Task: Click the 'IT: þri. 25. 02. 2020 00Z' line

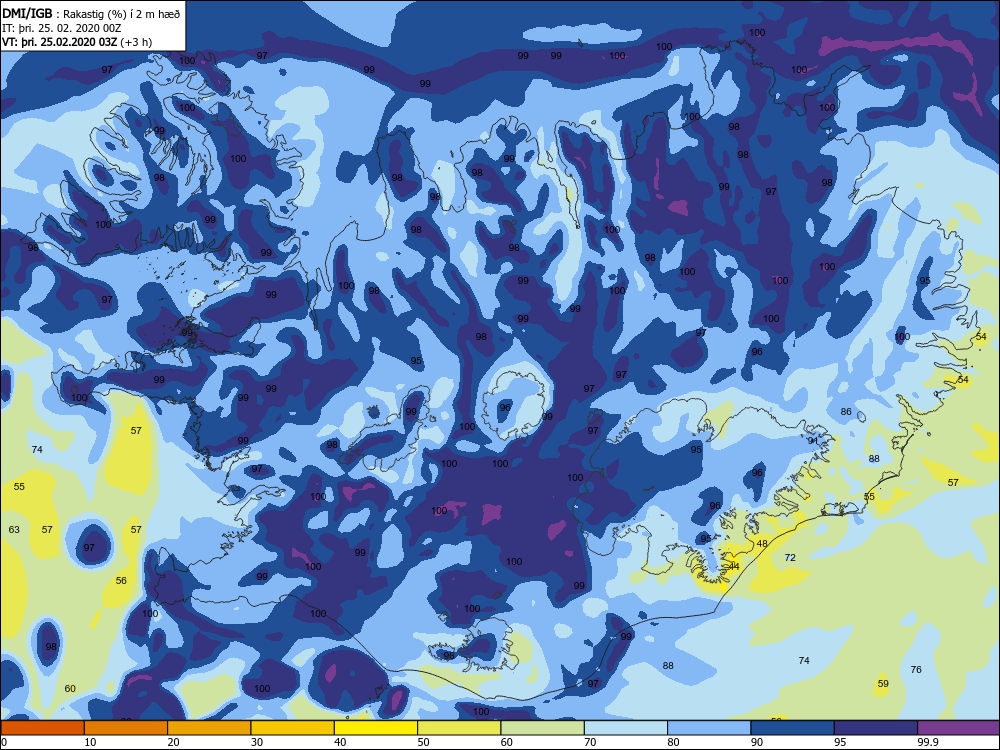Action: [x=62, y=28]
